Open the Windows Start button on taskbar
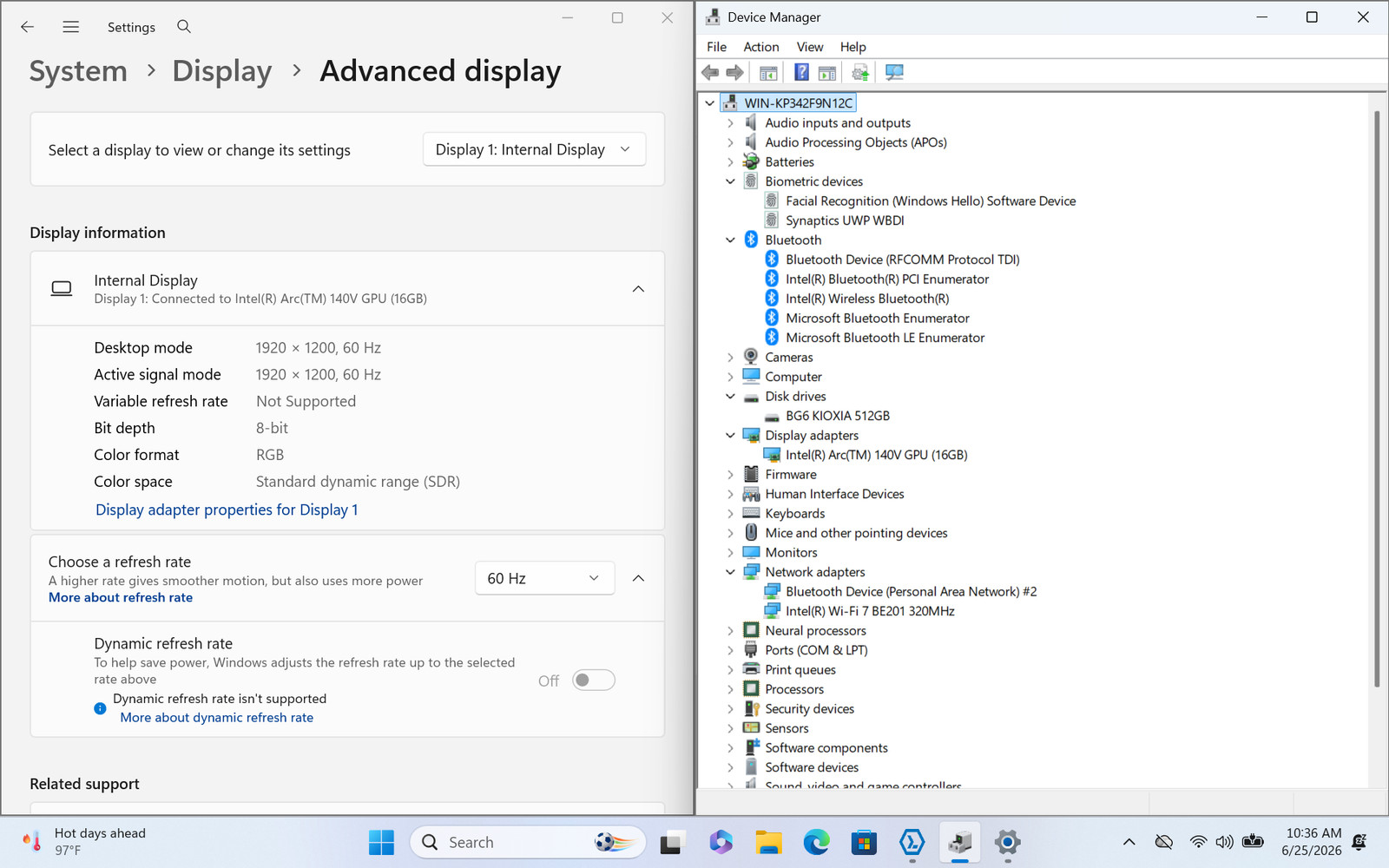This screenshot has height=868, width=1389. point(381,842)
